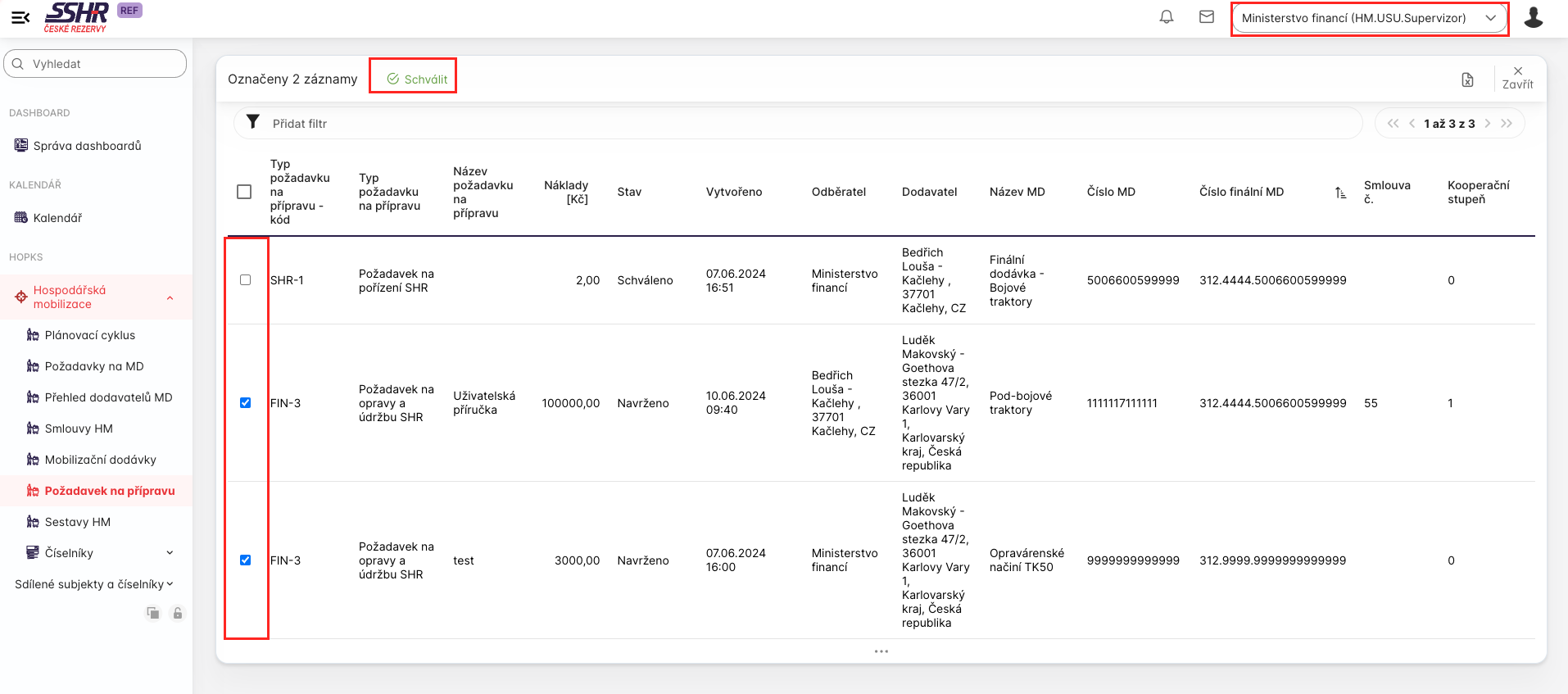Open the notifications bell
1568x694 pixels.
[1167, 17]
